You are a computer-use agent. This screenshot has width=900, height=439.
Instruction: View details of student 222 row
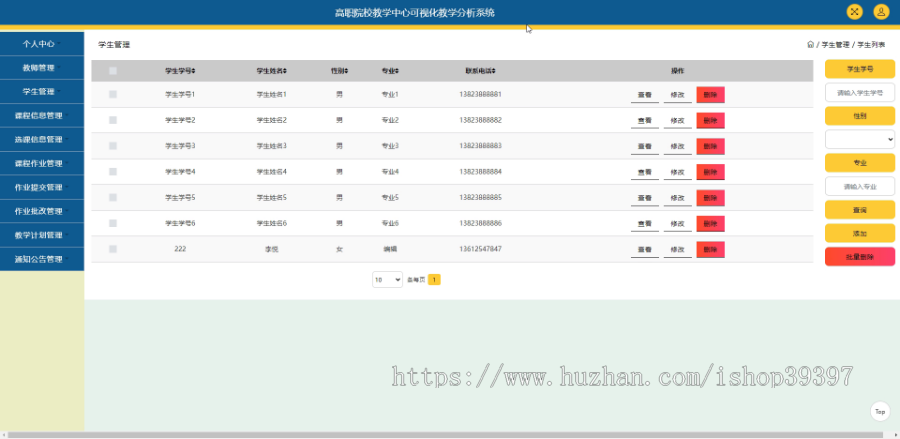click(x=645, y=250)
